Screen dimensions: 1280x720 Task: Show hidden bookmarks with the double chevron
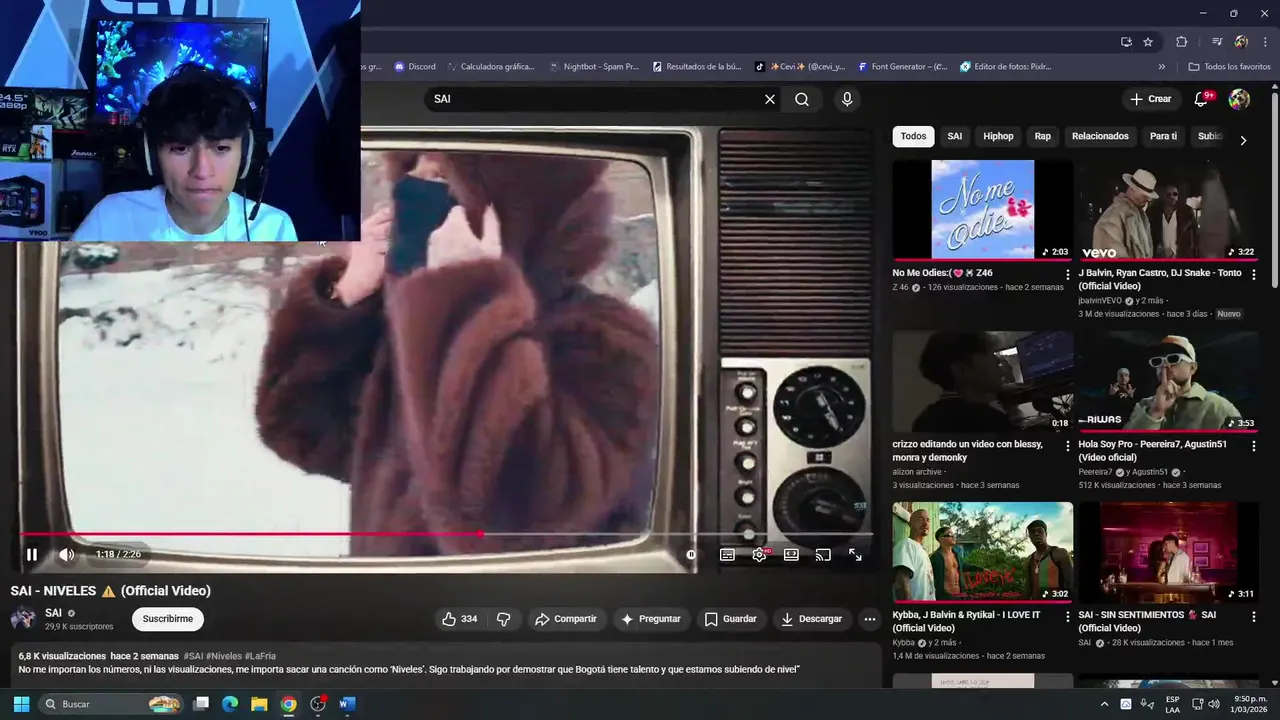(1161, 67)
